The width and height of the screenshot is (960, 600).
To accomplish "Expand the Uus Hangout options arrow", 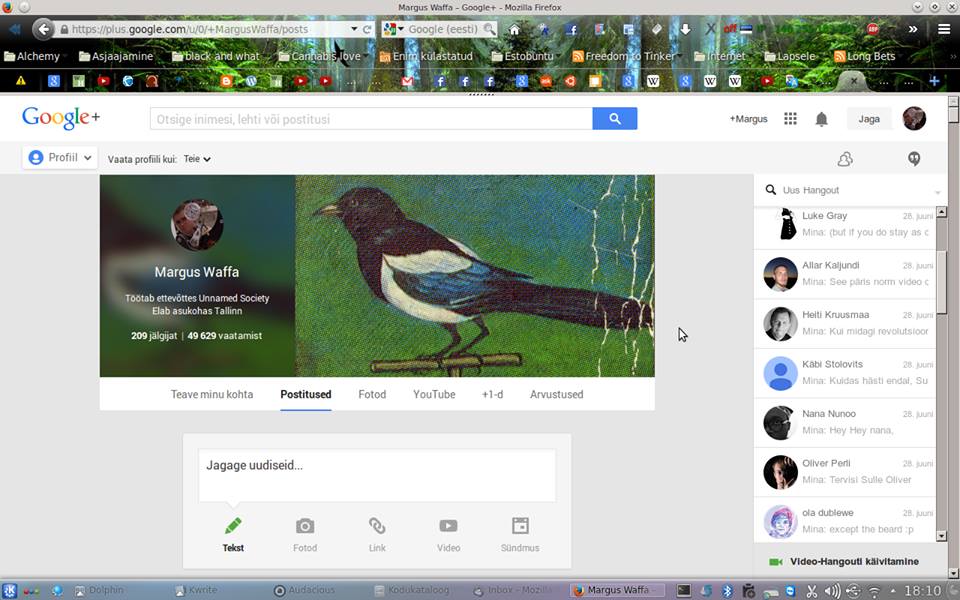I will coord(937,192).
